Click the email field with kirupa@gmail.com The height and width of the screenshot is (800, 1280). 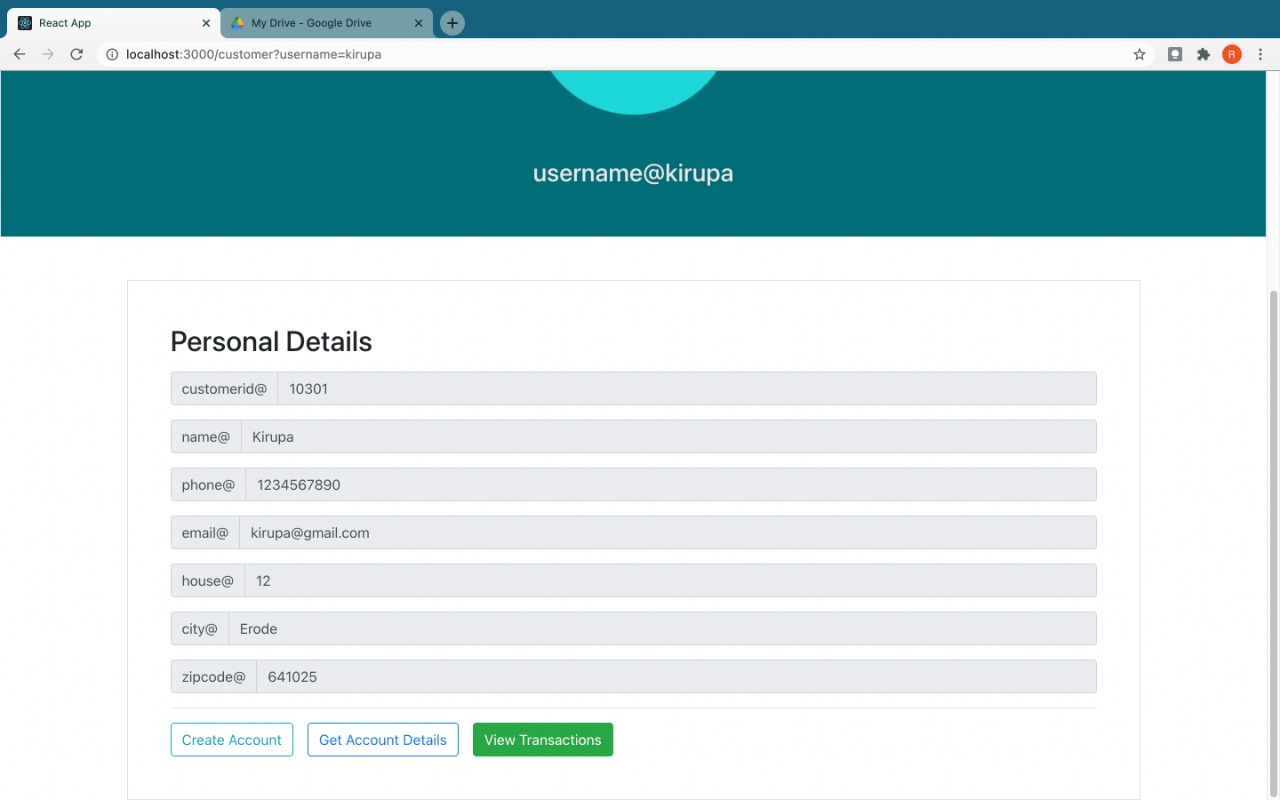[x=667, y=533]
